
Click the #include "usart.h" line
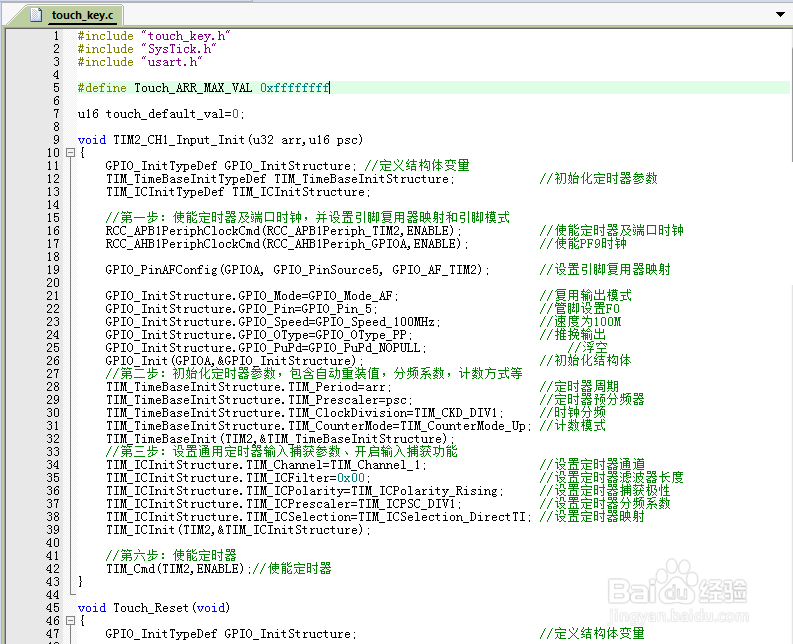click(140, 62)
